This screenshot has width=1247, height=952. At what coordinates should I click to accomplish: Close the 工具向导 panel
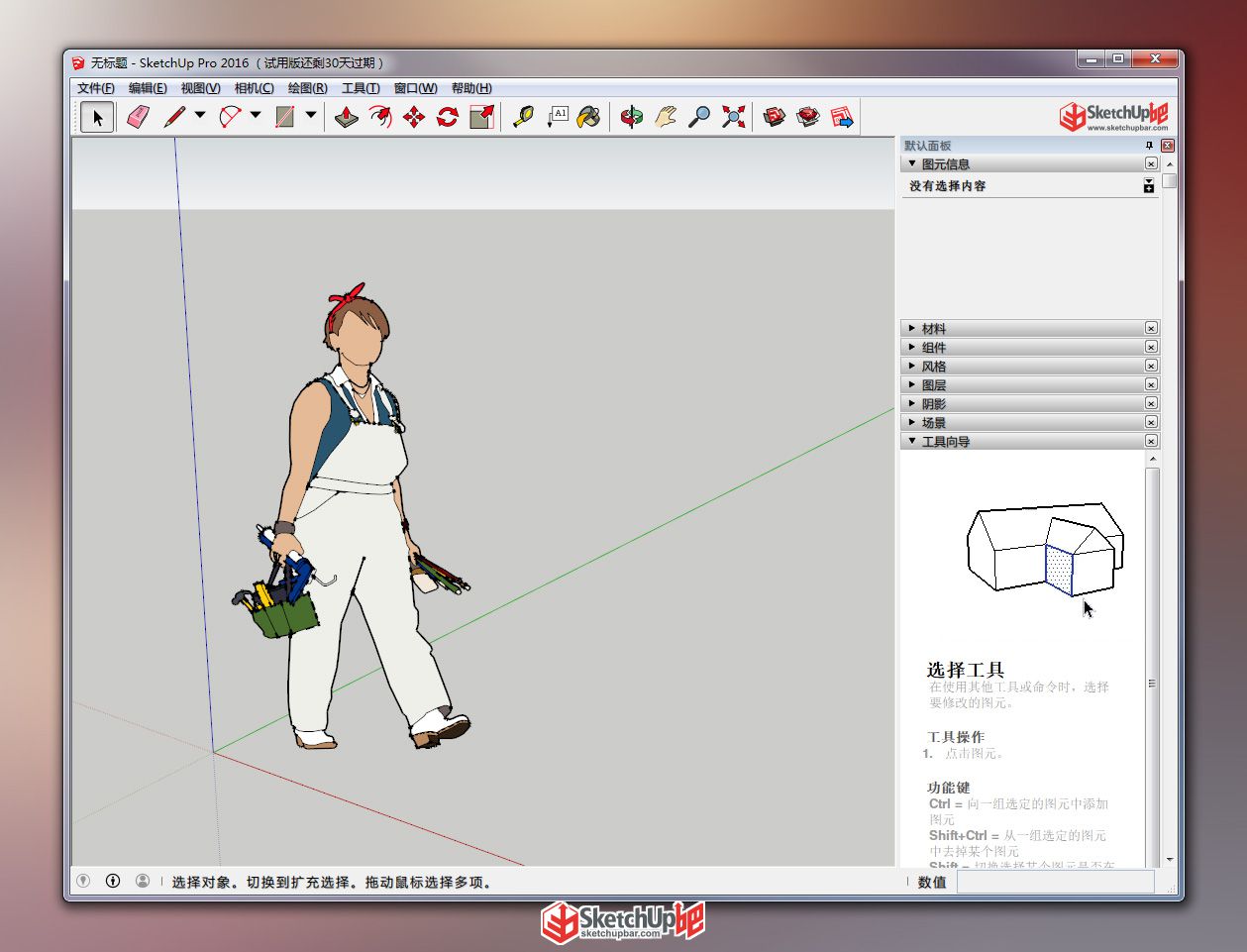tap(1151, 441)
